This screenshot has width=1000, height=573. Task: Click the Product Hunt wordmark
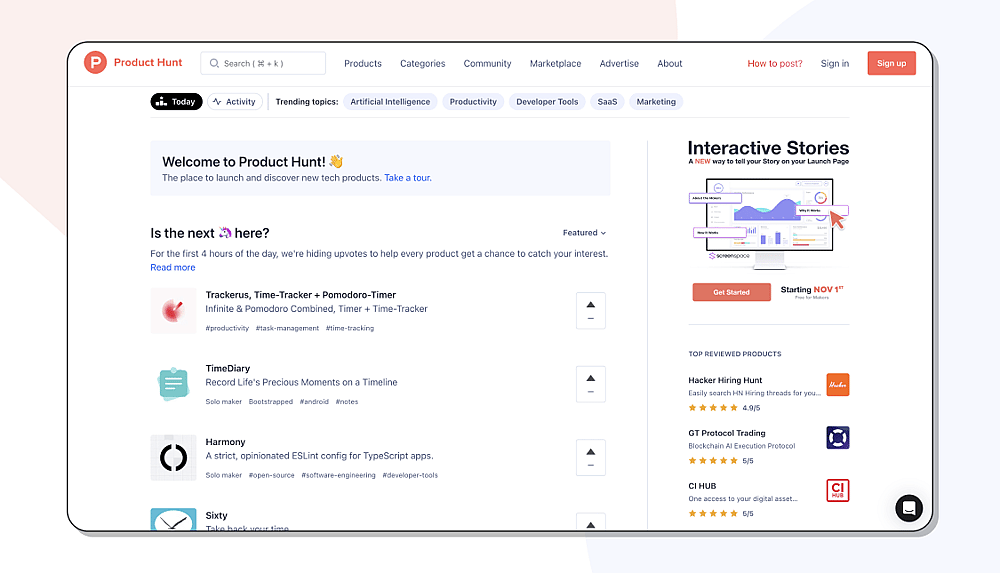(148, 63)
